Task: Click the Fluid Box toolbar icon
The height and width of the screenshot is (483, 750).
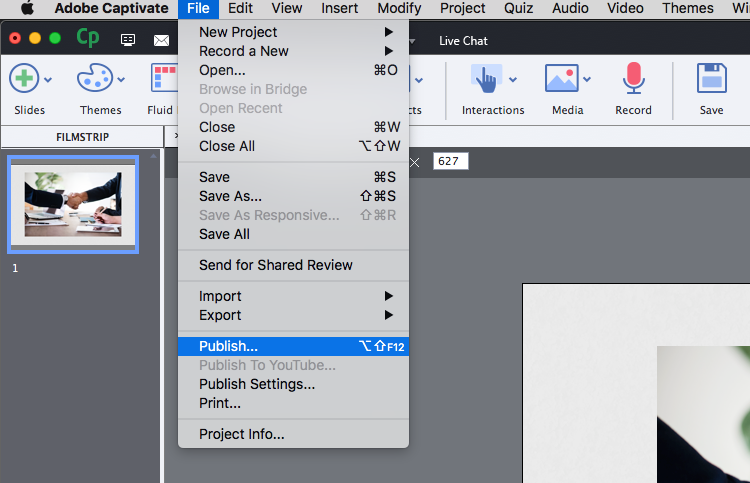Action: [164, 78]
